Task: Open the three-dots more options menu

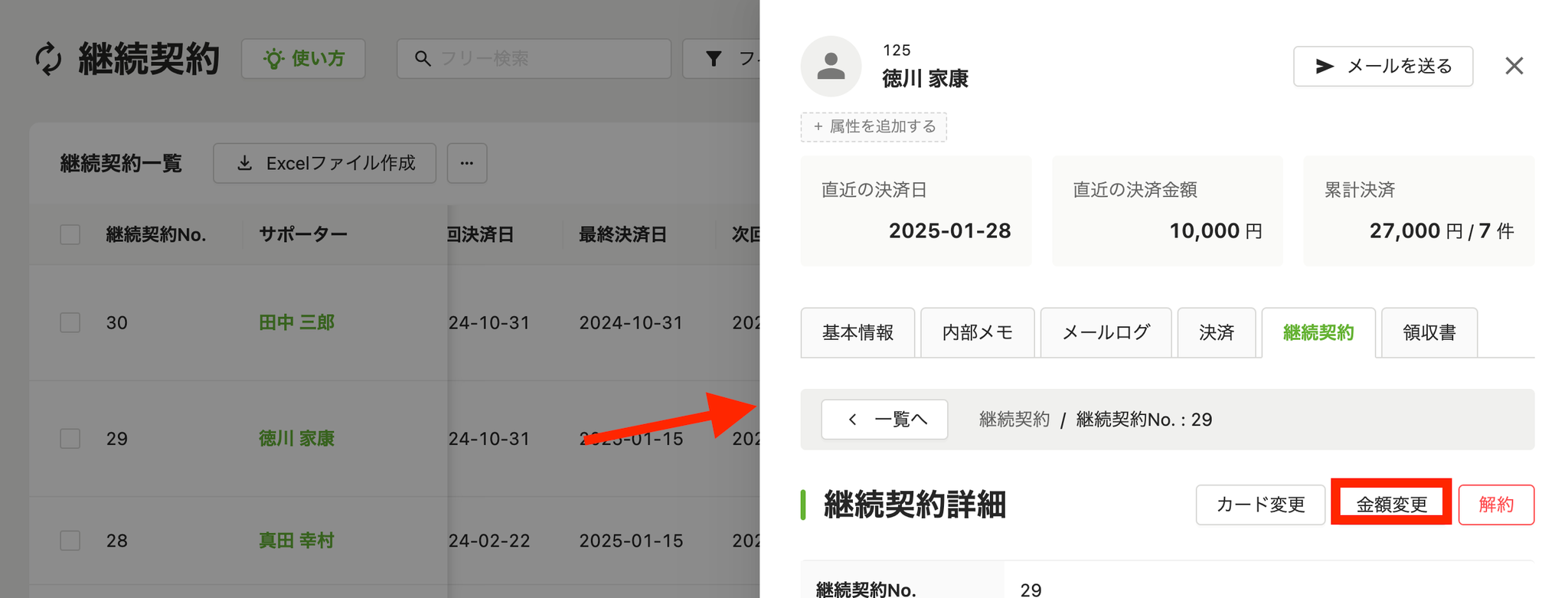Action: 467,163
